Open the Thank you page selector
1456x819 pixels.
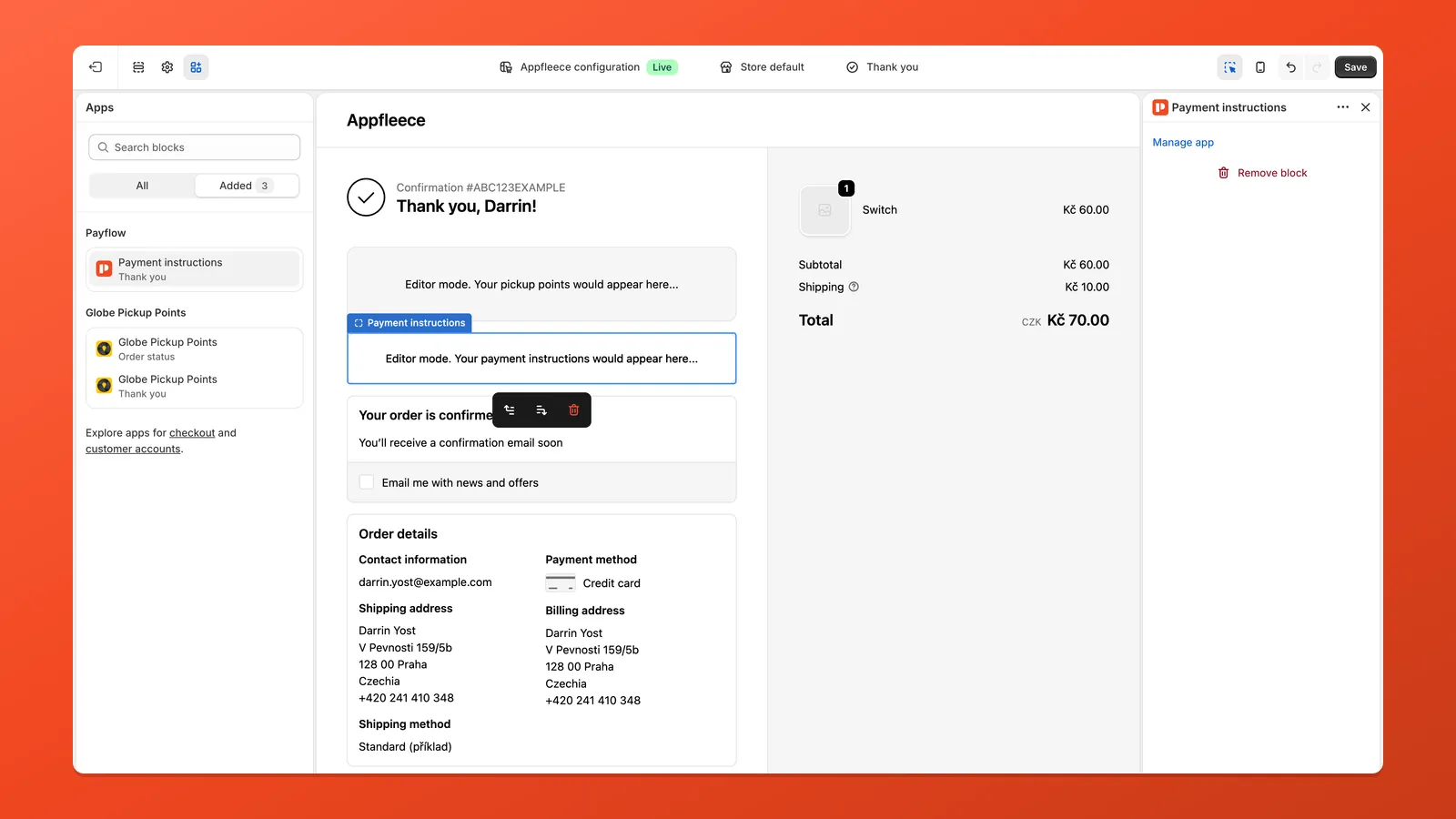point(881,66)
